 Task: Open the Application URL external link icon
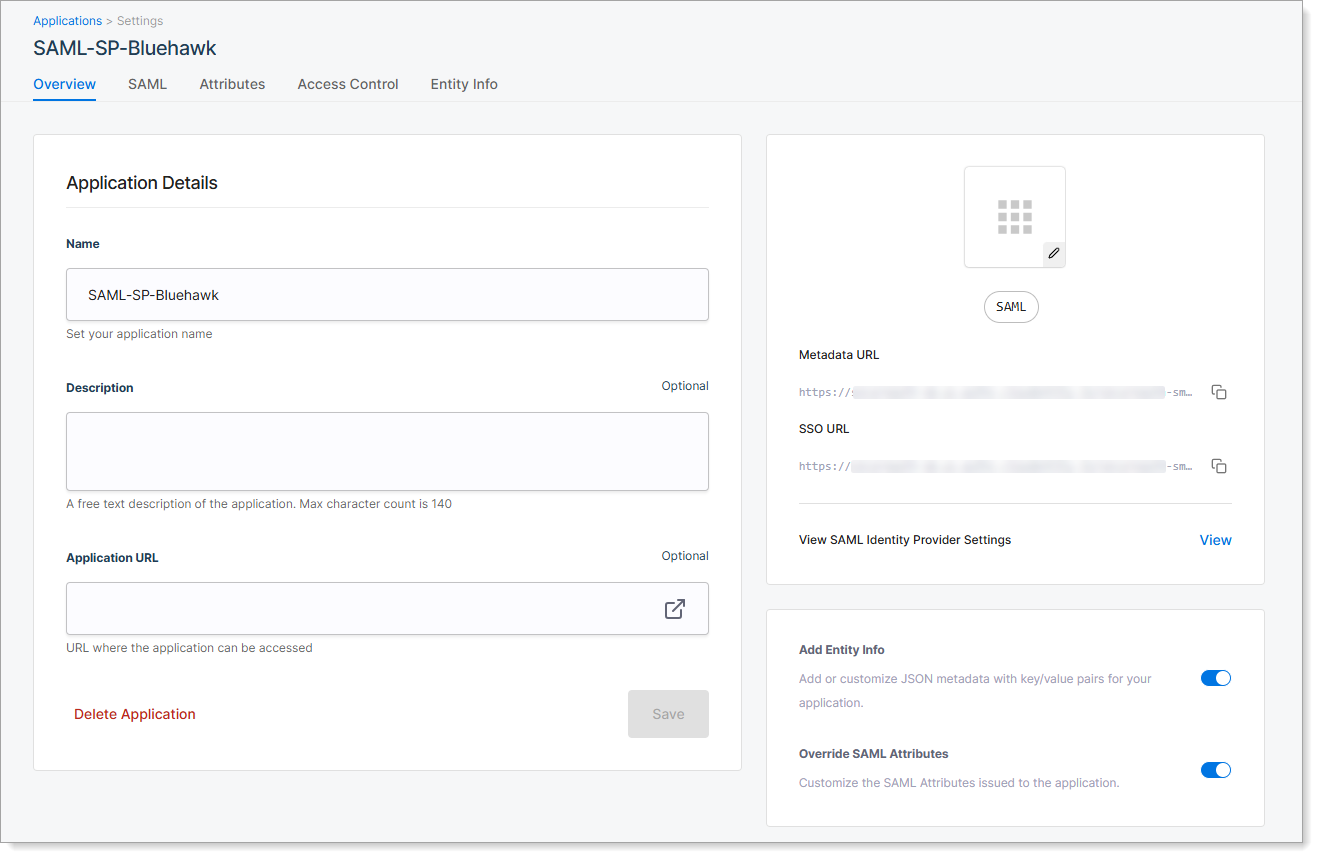(x=675, y=608)
